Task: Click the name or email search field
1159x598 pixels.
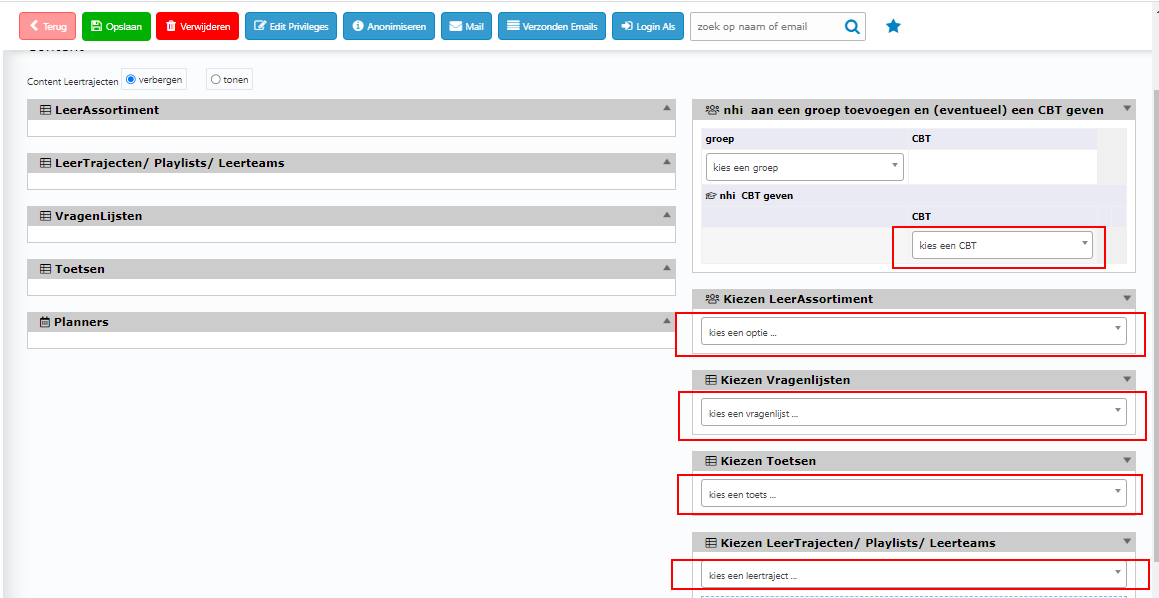Action: tap(764, 27)
